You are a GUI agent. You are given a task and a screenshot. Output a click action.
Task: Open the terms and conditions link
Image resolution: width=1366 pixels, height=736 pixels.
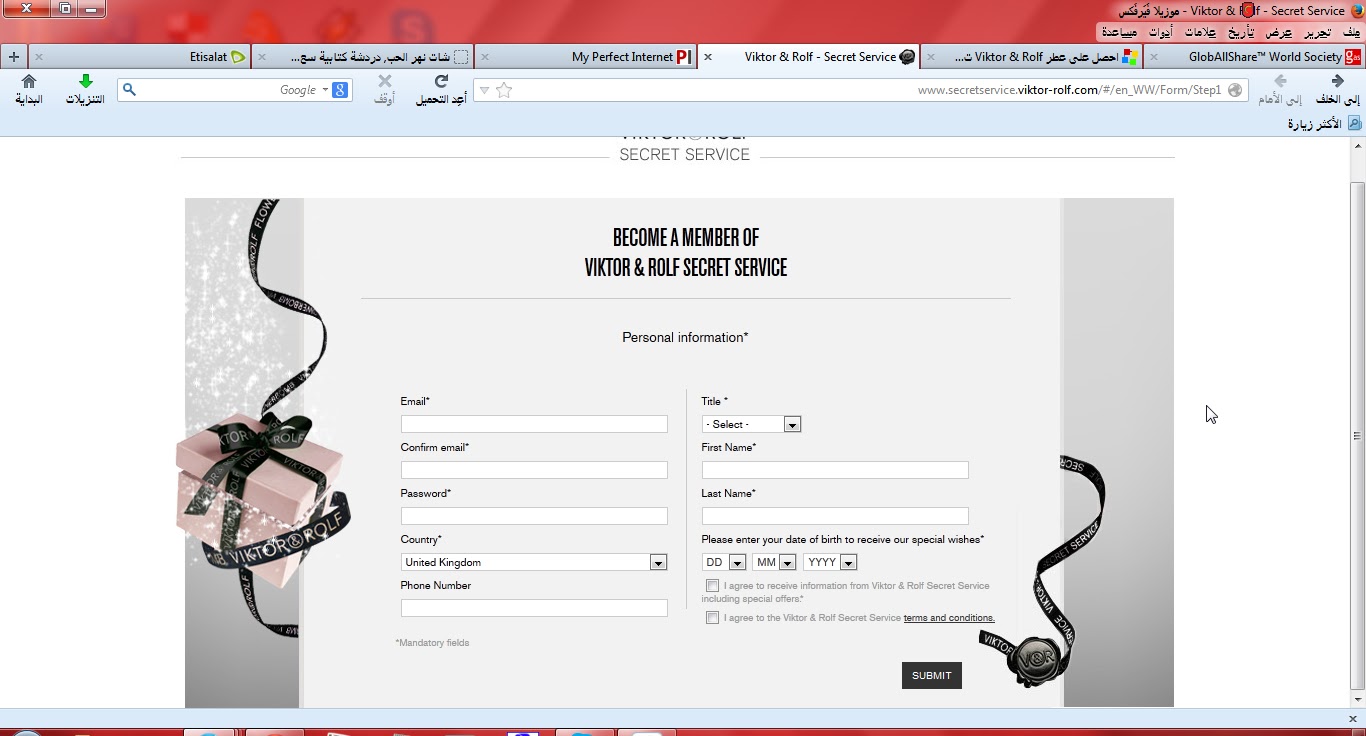pyautogui.click(x=949, y=618)
